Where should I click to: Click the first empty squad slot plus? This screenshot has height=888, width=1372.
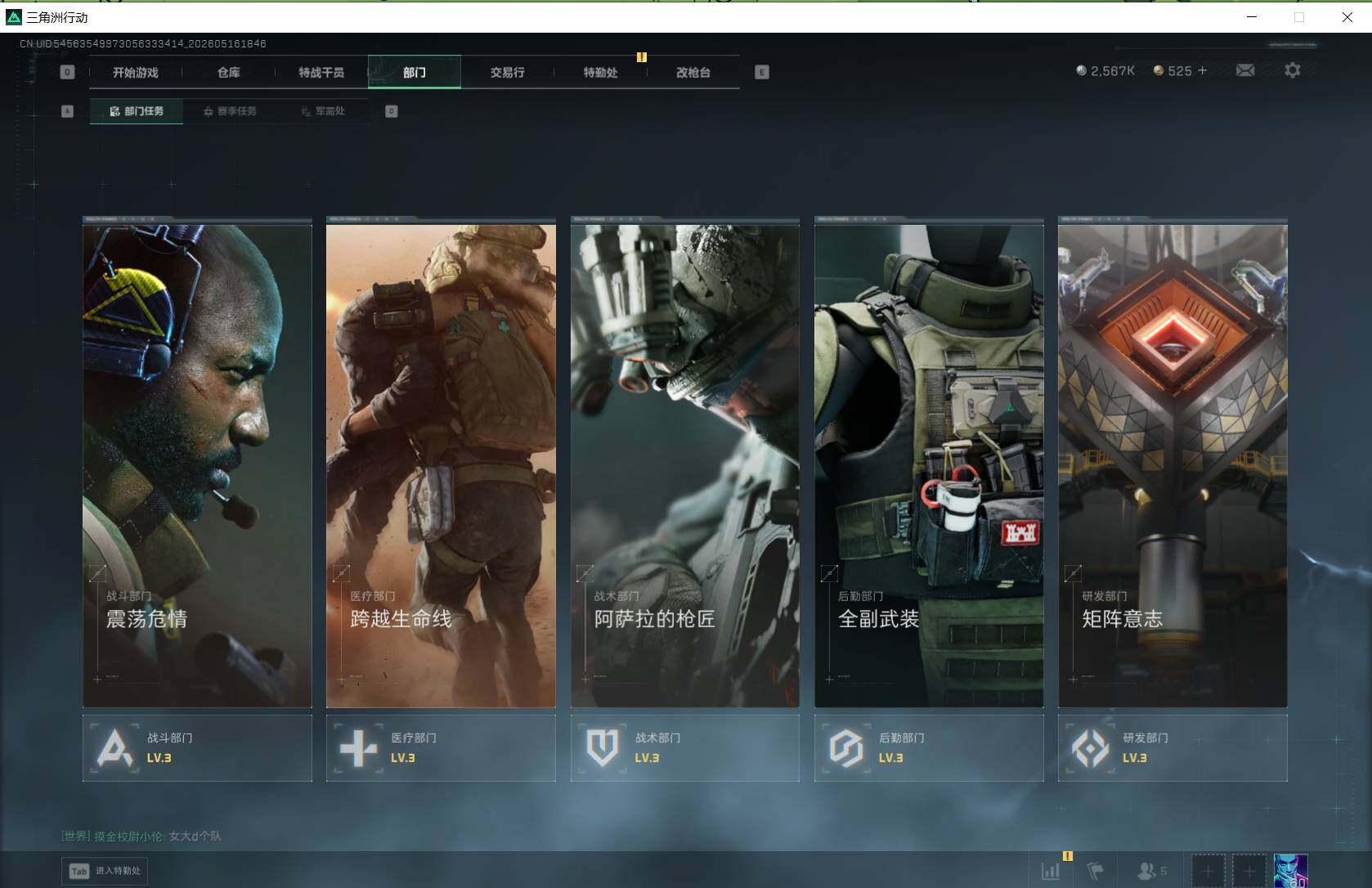tap(1208, 871)
